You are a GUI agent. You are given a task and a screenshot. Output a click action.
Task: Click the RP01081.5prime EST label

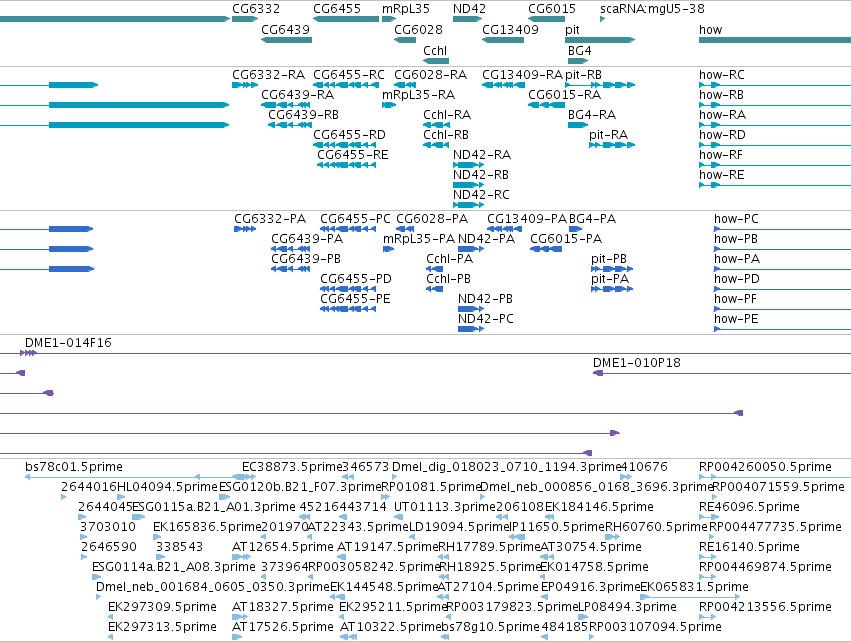tap(431, 487)
